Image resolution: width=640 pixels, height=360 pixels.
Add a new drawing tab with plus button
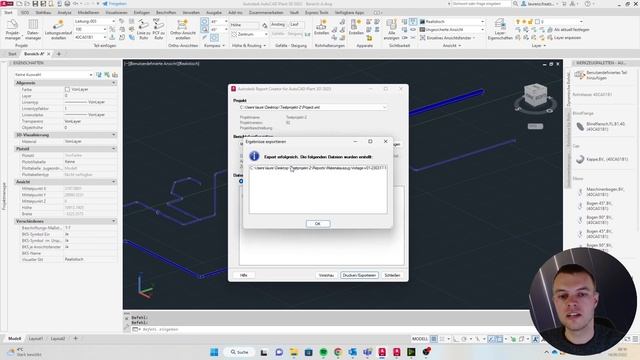point(59,54)
